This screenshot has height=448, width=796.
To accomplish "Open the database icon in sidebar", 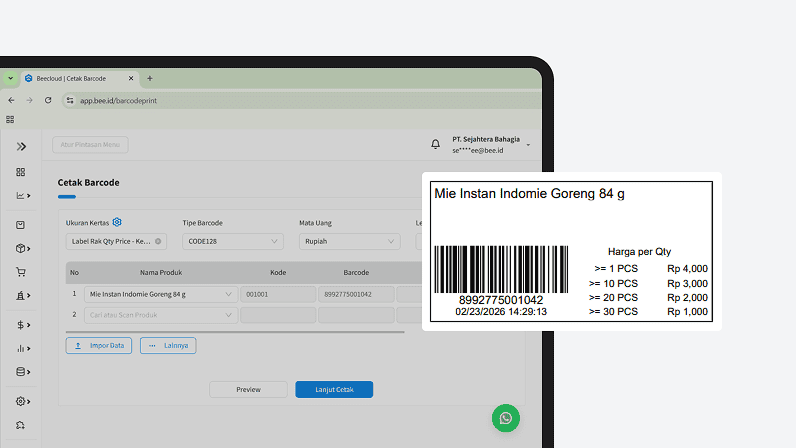I will coord(23,372).
